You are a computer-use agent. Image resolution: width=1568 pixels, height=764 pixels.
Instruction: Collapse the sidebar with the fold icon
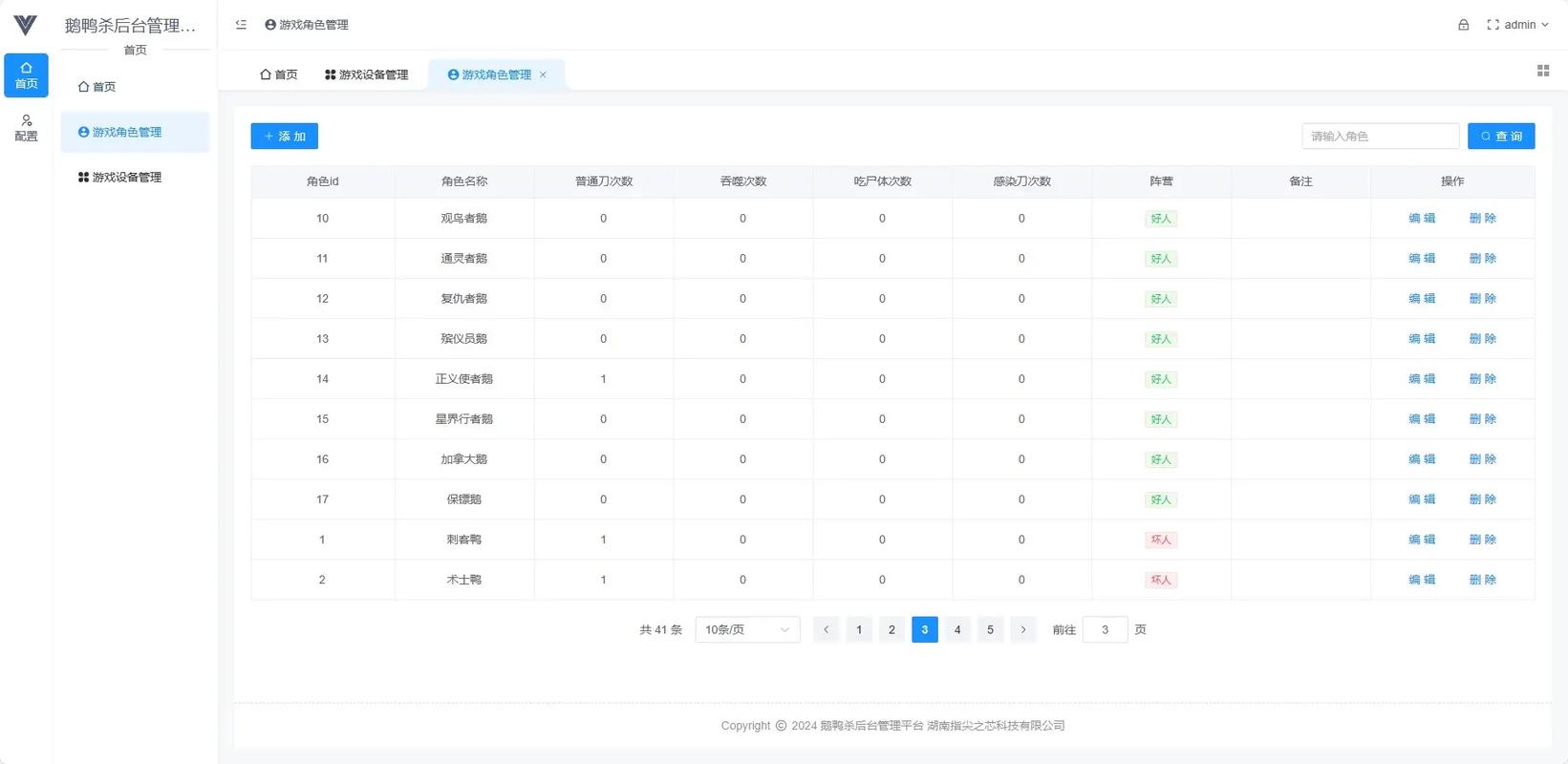coord(241,25)
